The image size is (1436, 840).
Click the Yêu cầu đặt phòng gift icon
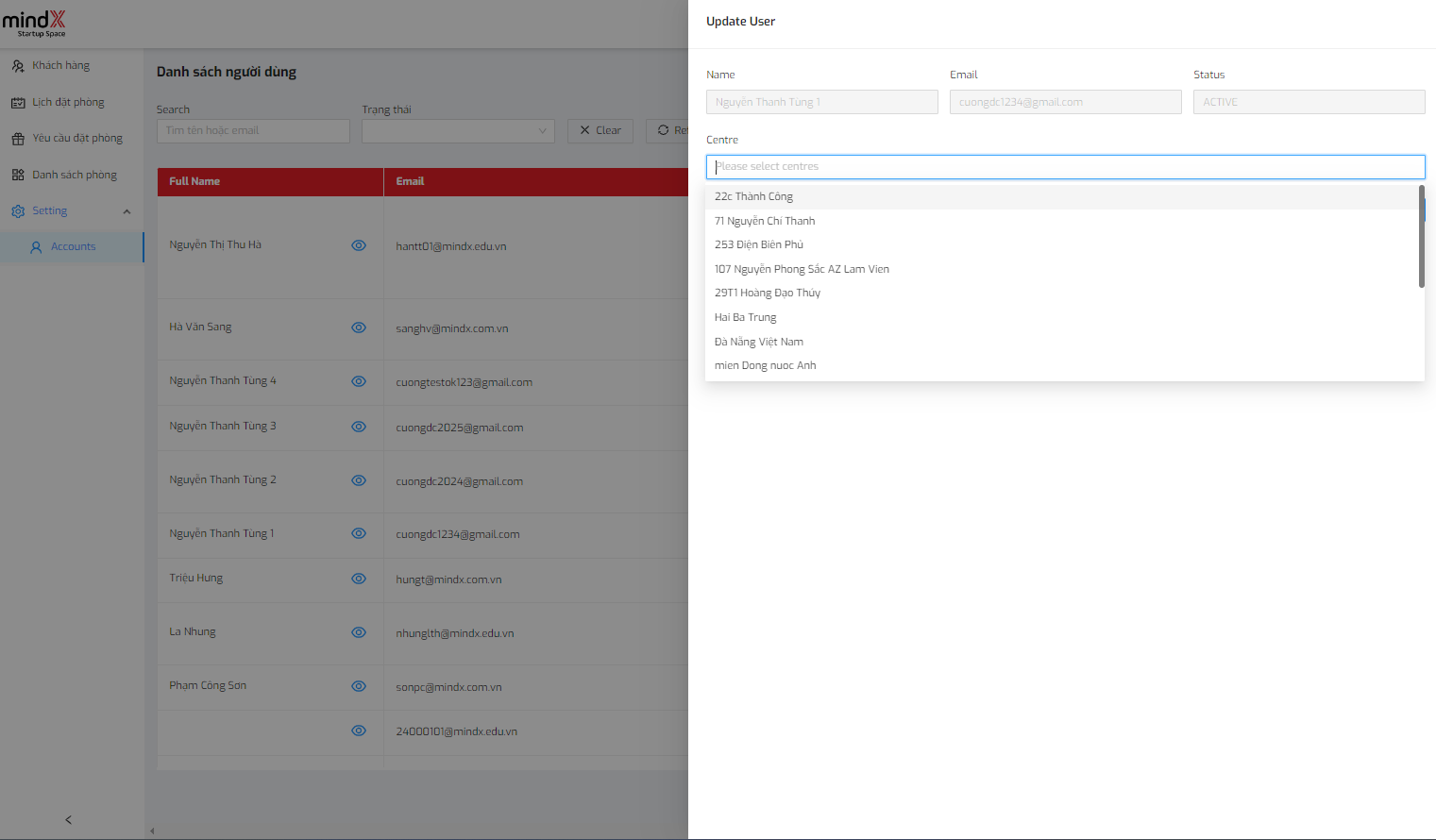coord(18,139)
